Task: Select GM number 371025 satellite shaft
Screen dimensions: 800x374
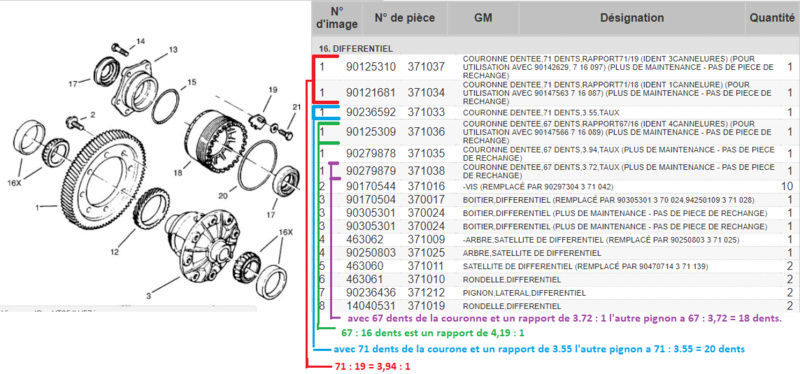Action: (x=426, y=253)
